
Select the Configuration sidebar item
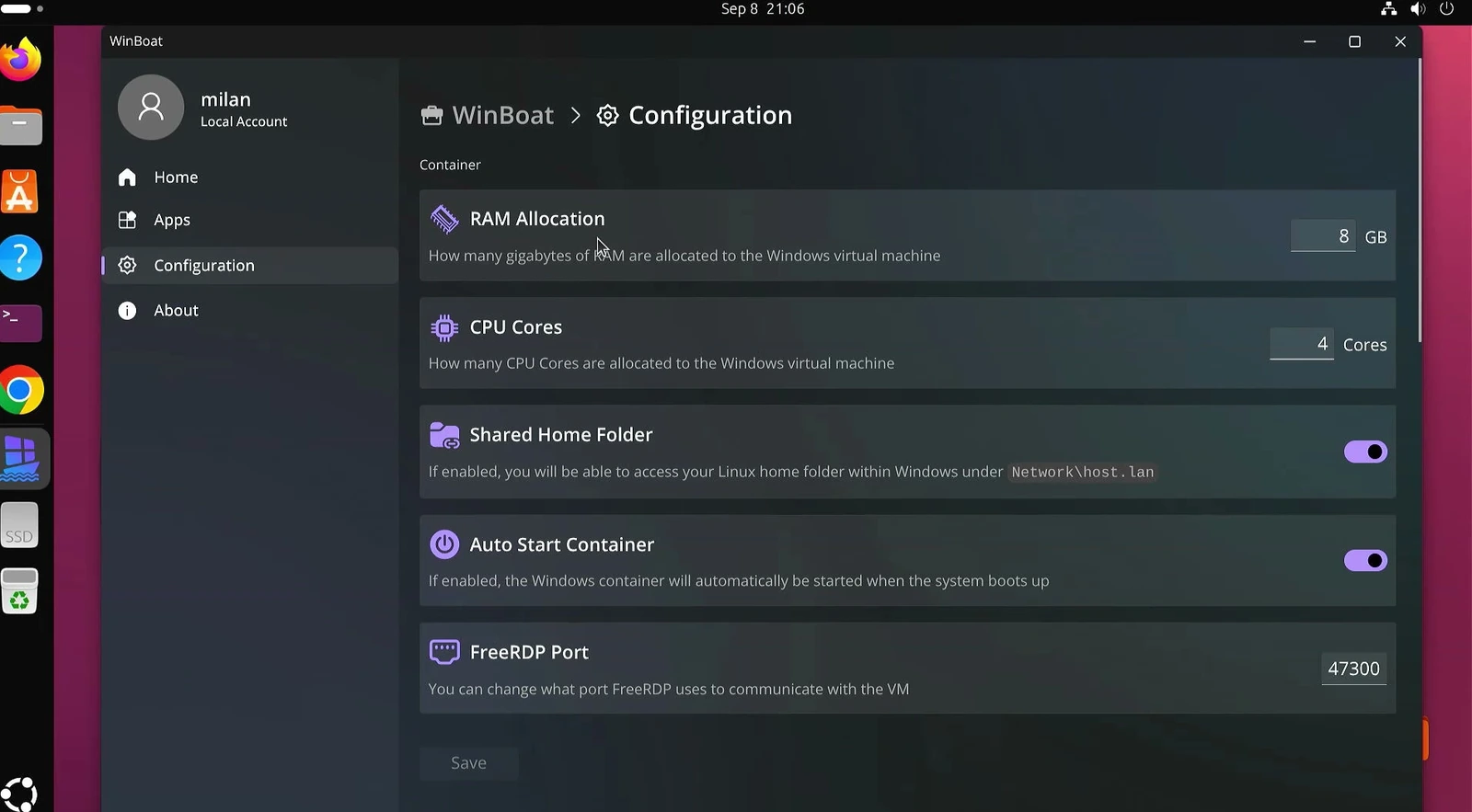click(x=250, y=265)
